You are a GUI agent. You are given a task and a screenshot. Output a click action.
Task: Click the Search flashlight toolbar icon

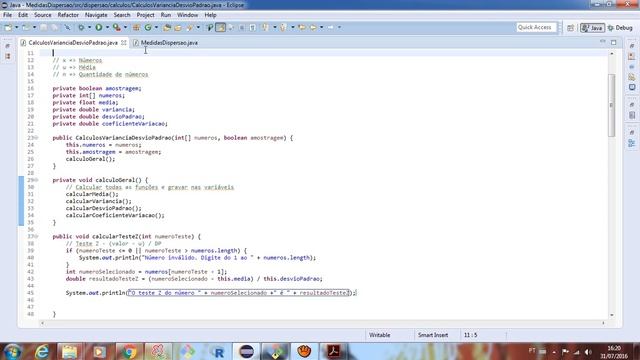click(190, 27)
